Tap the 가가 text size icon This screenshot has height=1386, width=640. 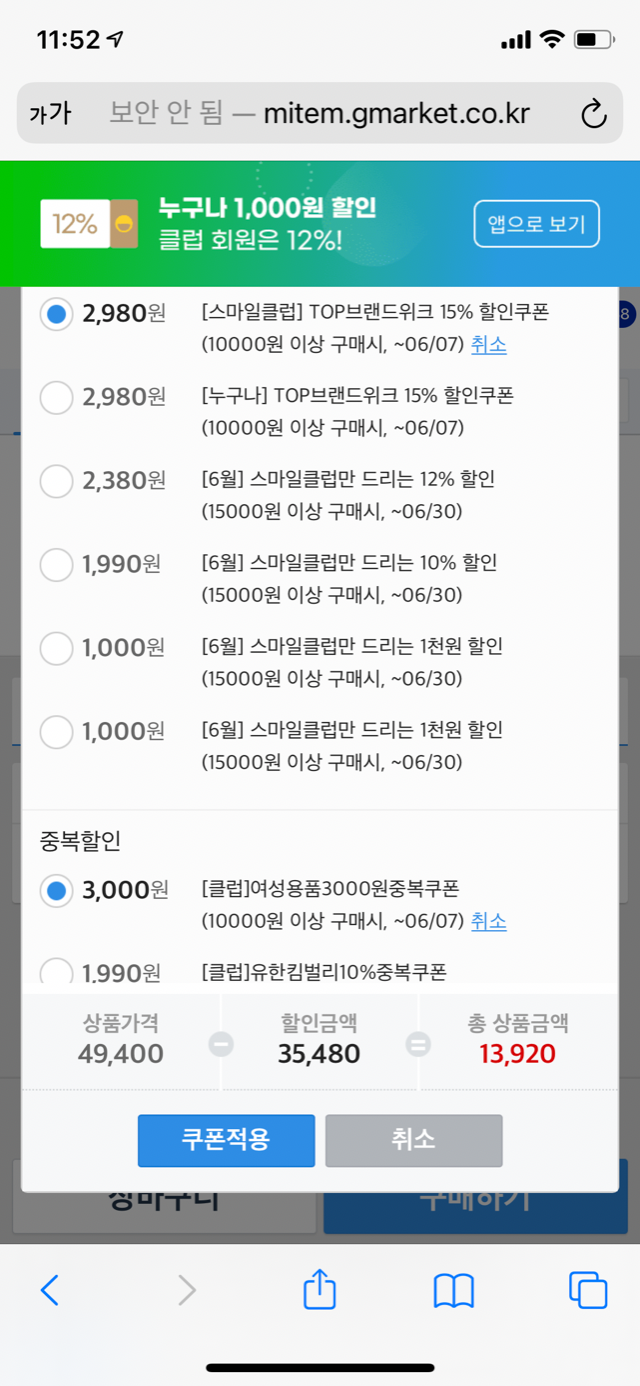(50, 114)
